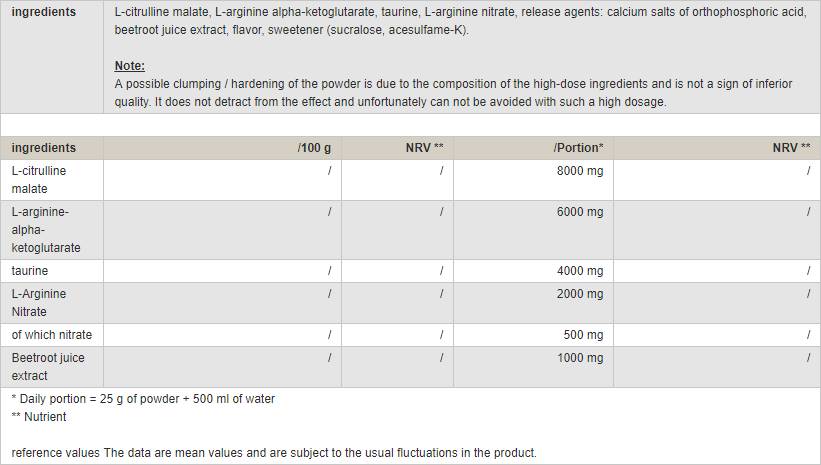Click the 4000 mg portion value
The height and width of the screenshot is (465, 821).
pos(580,271)
